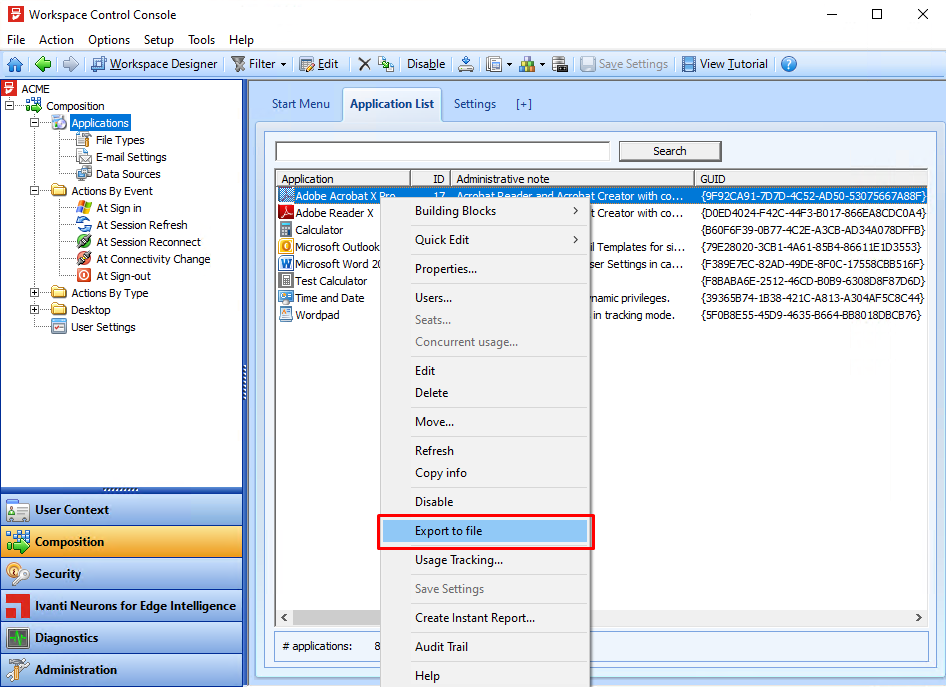The width and height of the screenshot is (946, 687).
Task: Click the list's horizontal scrollbar right arrow
Action: [x=918, y=617]
